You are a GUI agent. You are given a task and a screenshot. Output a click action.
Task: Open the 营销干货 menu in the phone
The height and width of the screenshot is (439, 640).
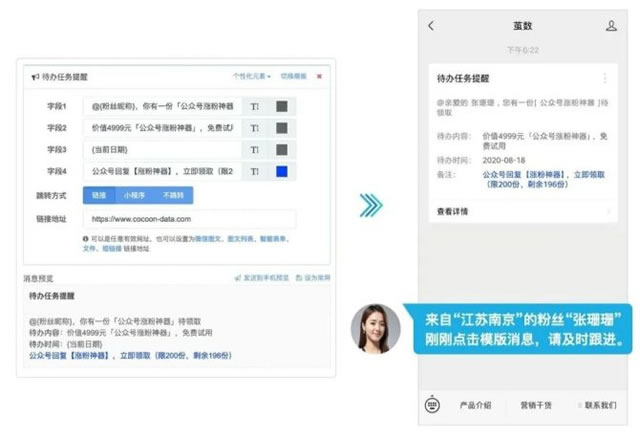tap(536, 405)
